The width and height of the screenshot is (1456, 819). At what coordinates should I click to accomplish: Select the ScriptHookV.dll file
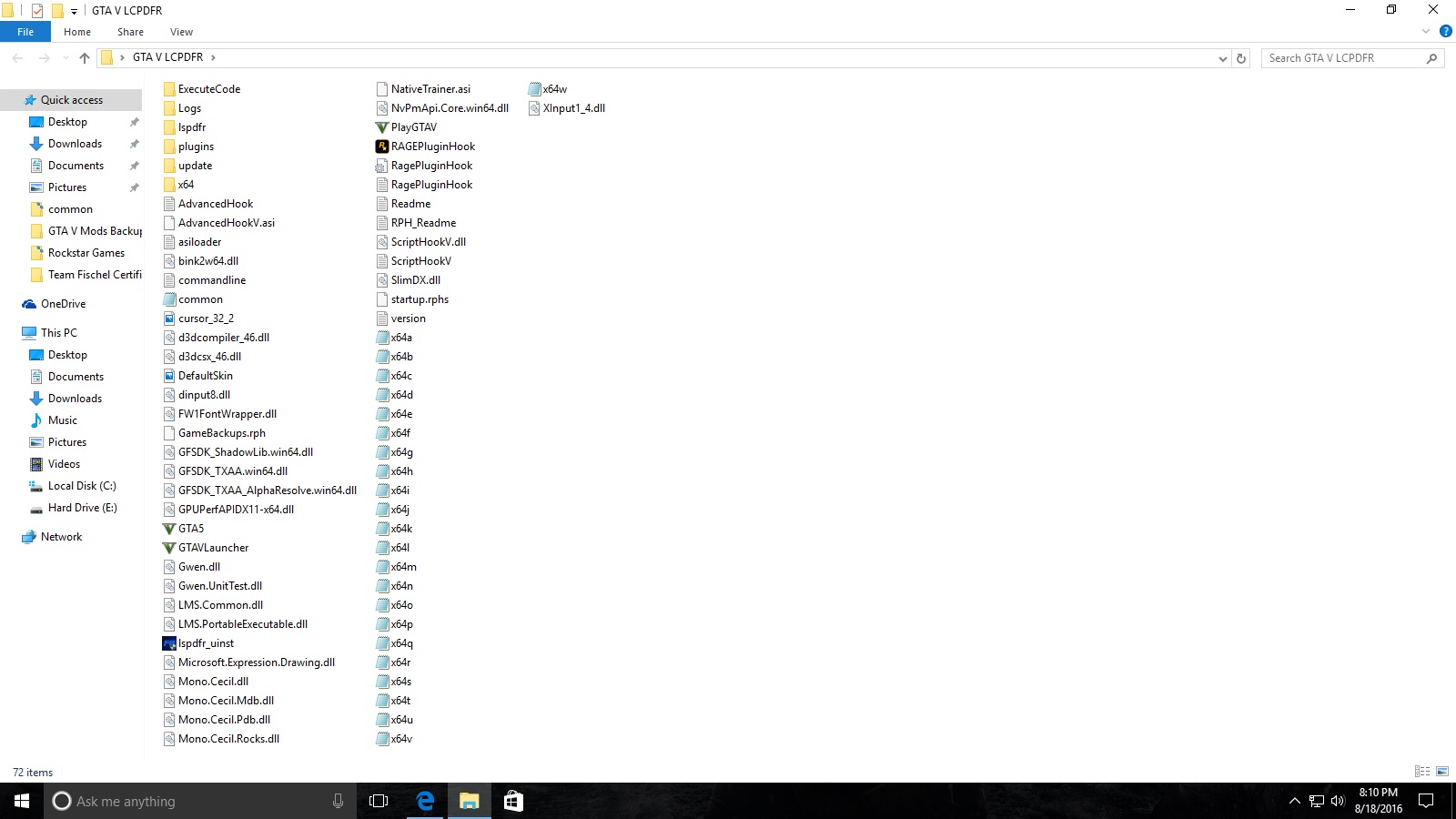[421, 242]
